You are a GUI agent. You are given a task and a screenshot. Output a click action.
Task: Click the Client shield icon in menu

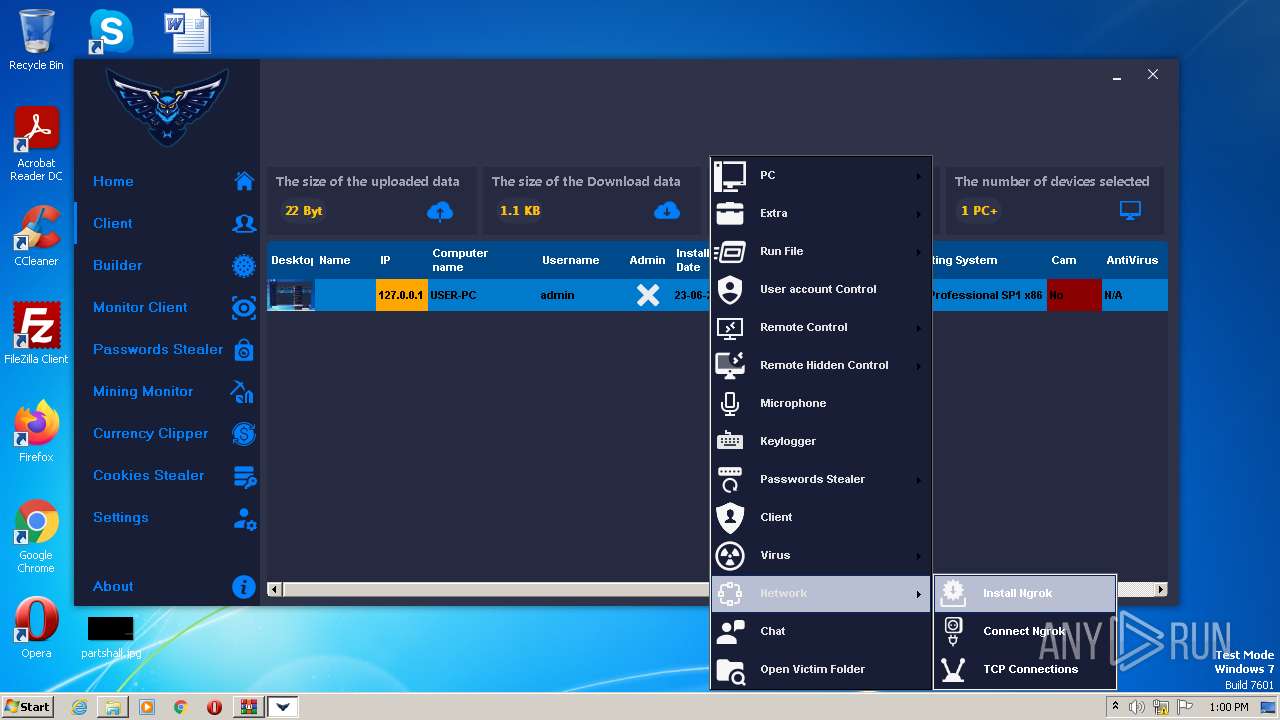pos(730,517)
